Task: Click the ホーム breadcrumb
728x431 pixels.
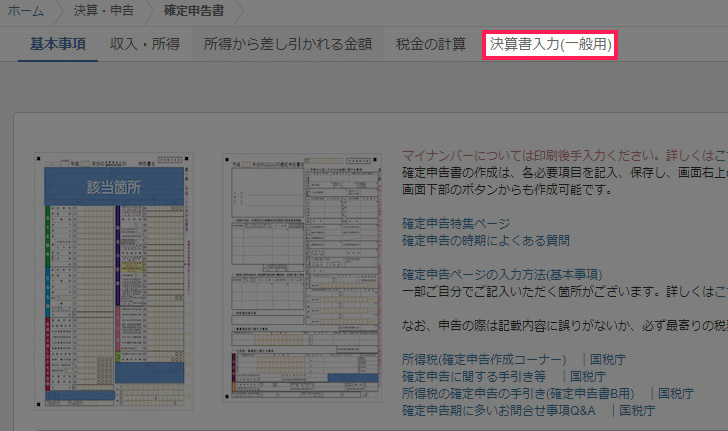Action: (25, 12)
